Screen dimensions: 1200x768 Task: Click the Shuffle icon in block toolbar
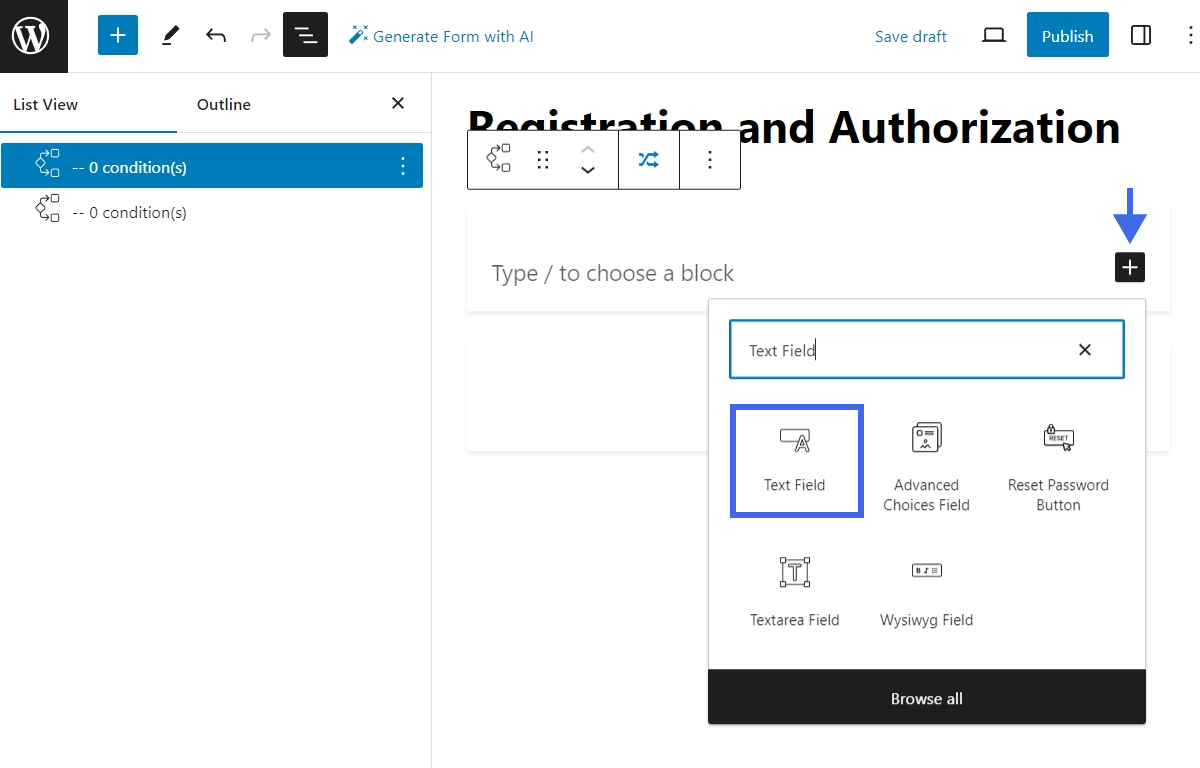pos(648,159)
